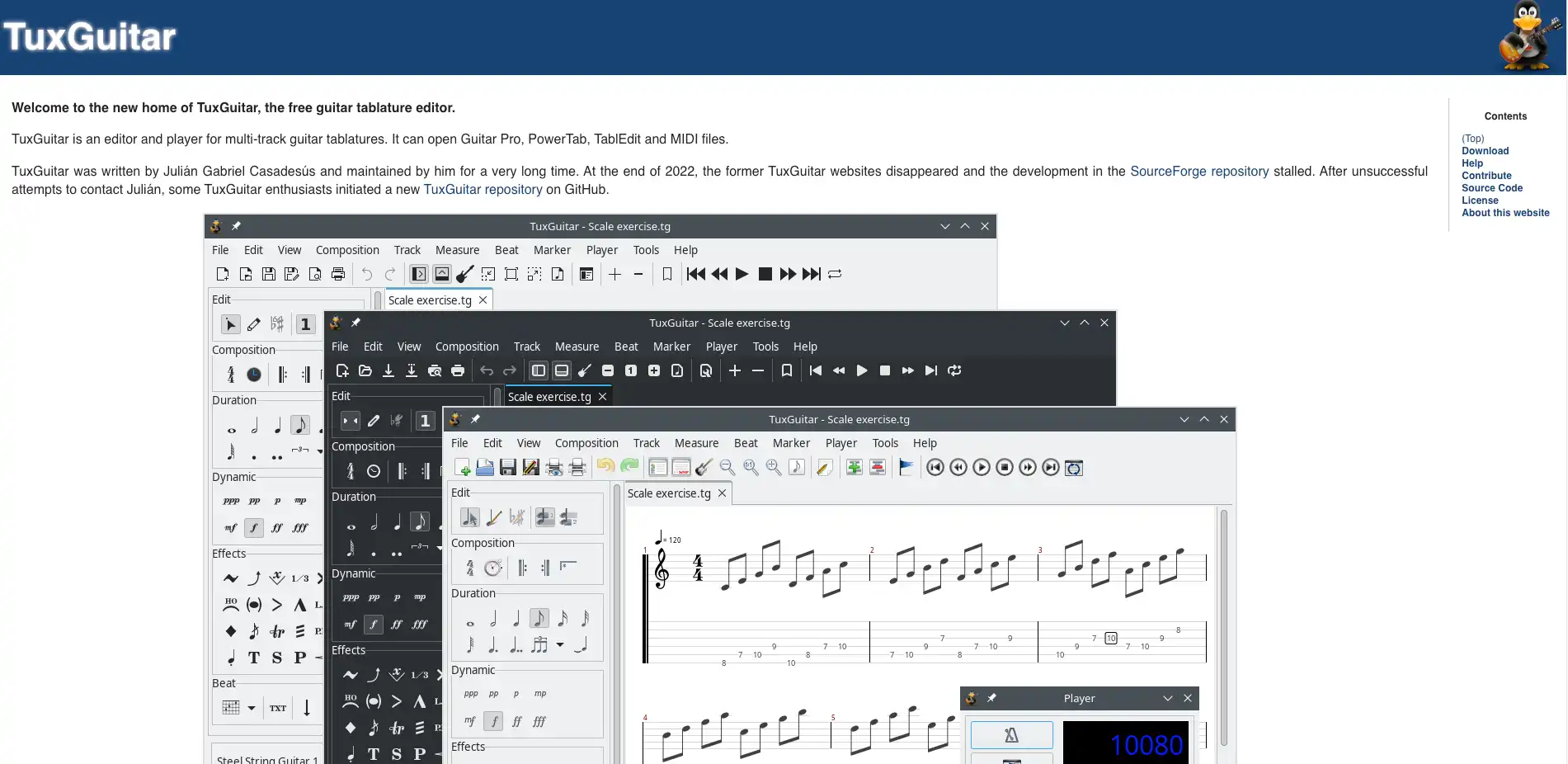Click yellow Undo arrow in front window
The height and width of the screenshot is (764, 1568).
[x=605, y=467]
